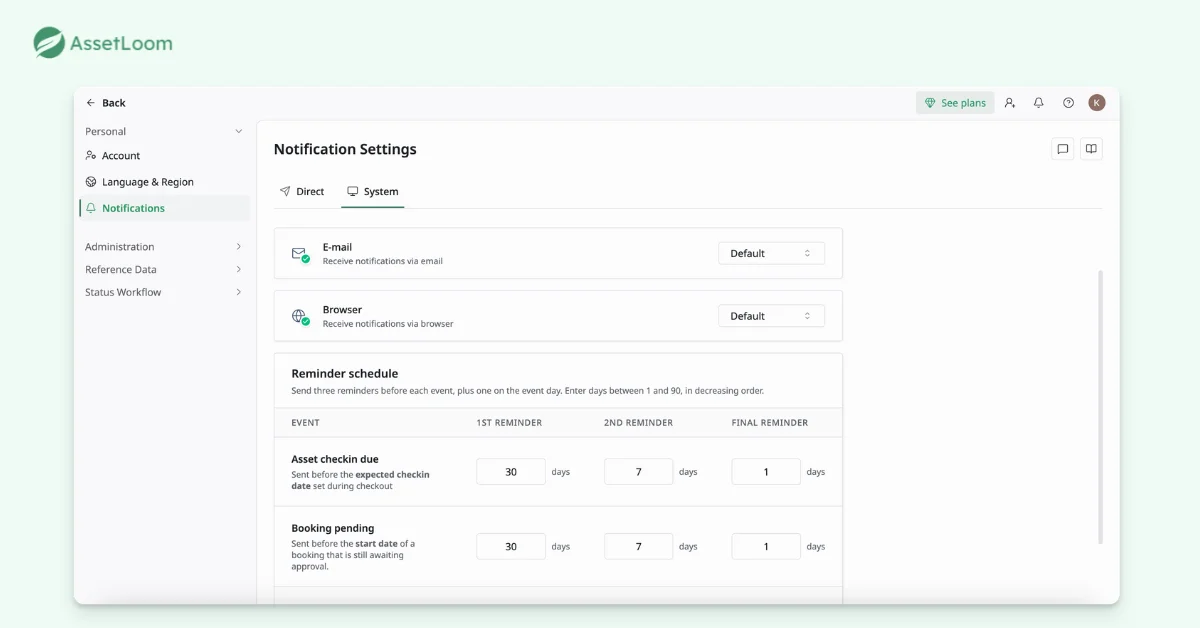Screen dimensions: 1200x628
Task: Edit Asset checkin due 2nd reminder field
Action: click(639, 472)
